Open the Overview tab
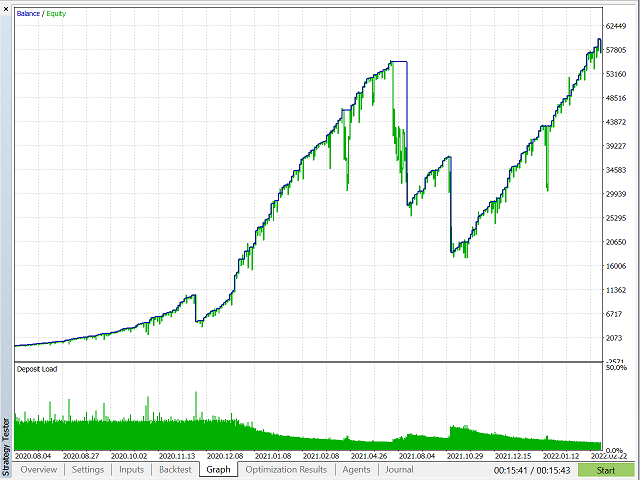This screenshot has height=480, width=640. pyautogui.click(x=39, y=469)
